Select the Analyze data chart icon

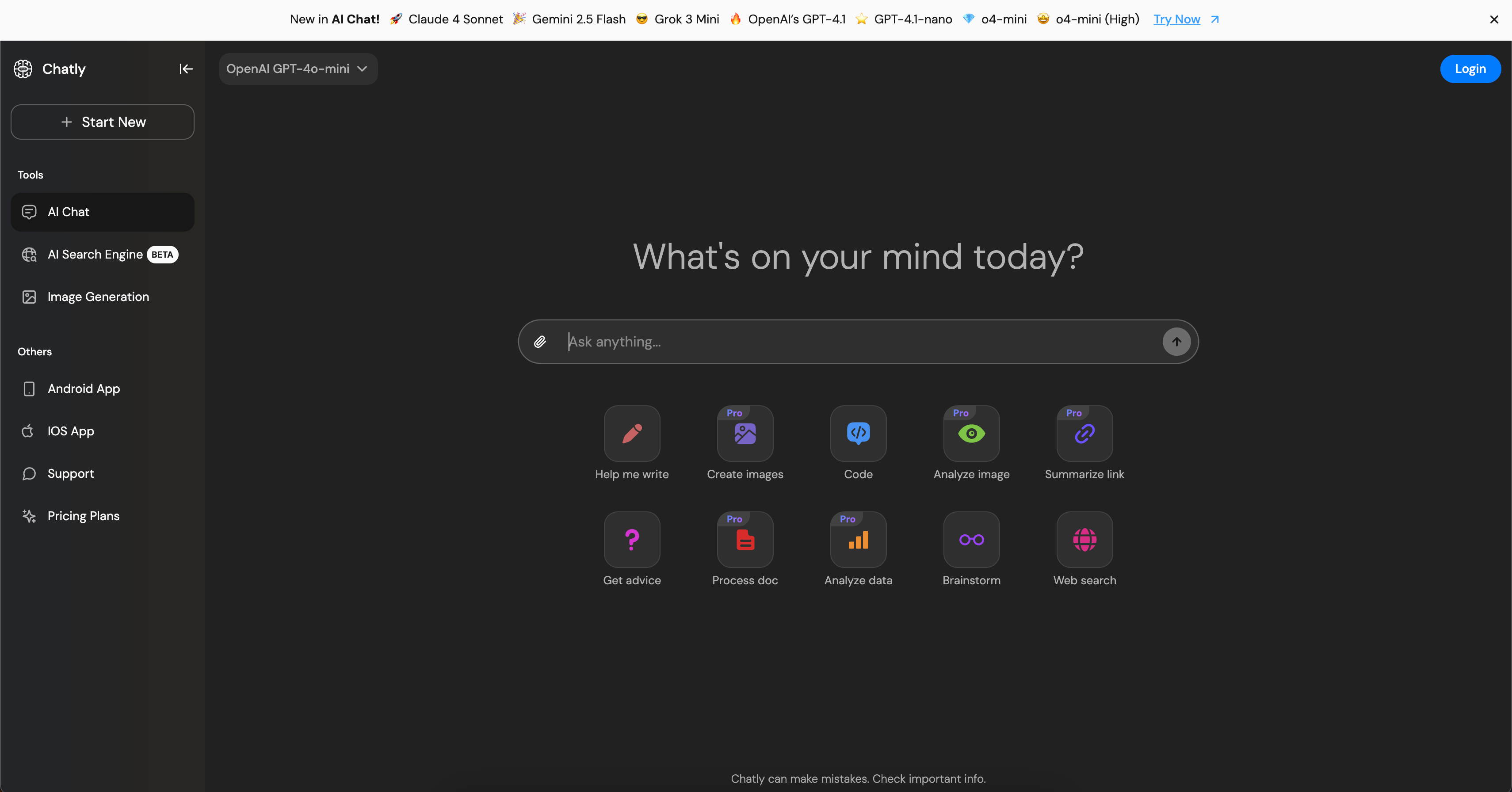(x=858, y=539)
